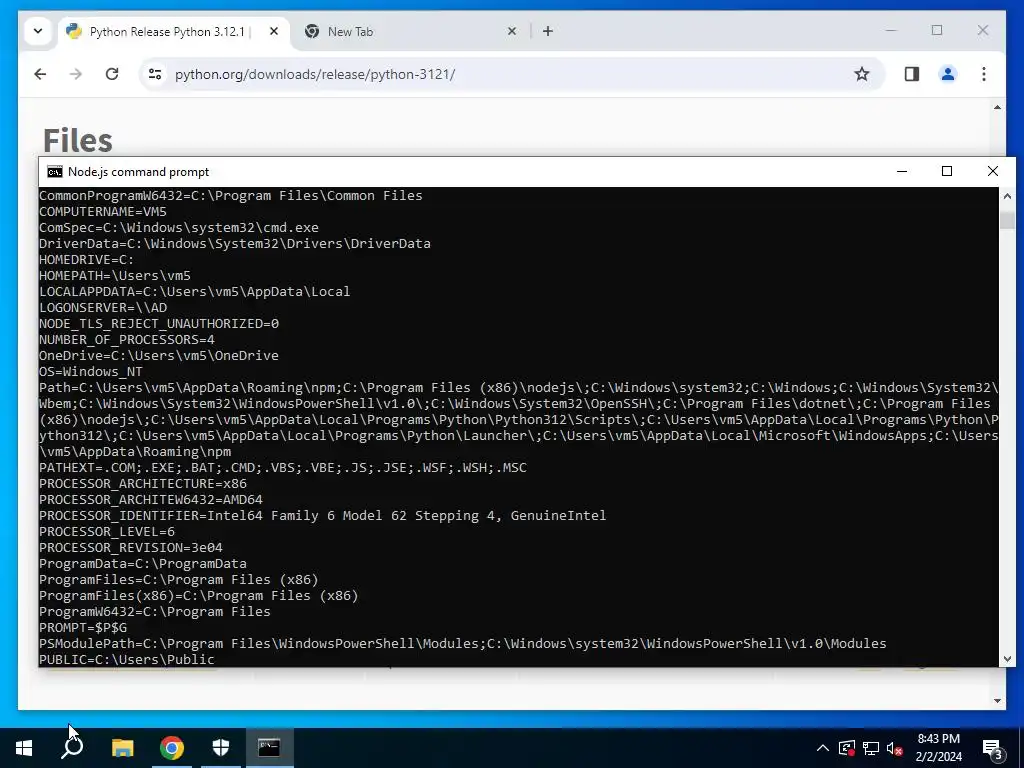Open a new Chrome tab with plus

pyautogui.click(x=548, y=31)
